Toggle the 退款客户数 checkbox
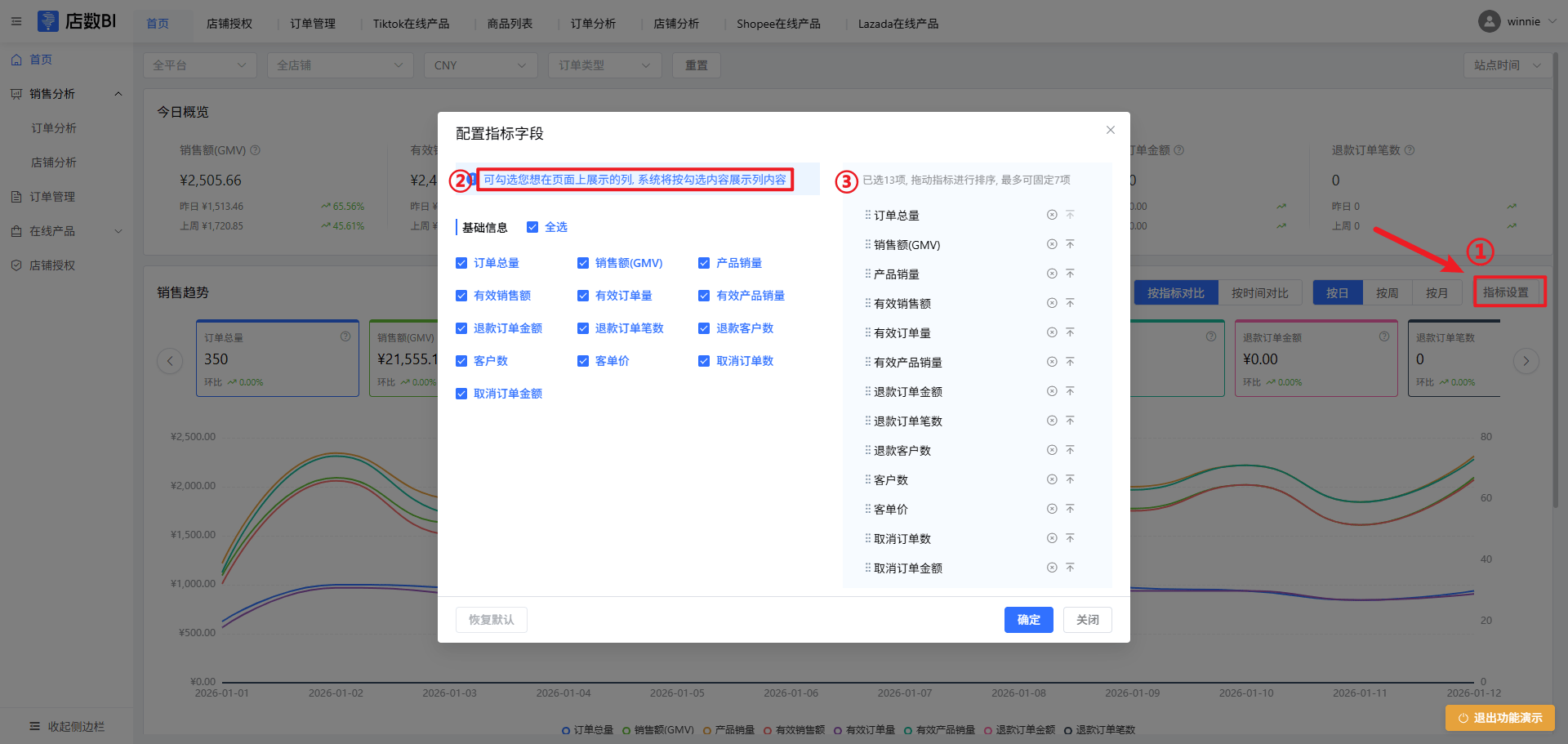Viewport: 1568px width, 744px height. [x=704, y=328]
